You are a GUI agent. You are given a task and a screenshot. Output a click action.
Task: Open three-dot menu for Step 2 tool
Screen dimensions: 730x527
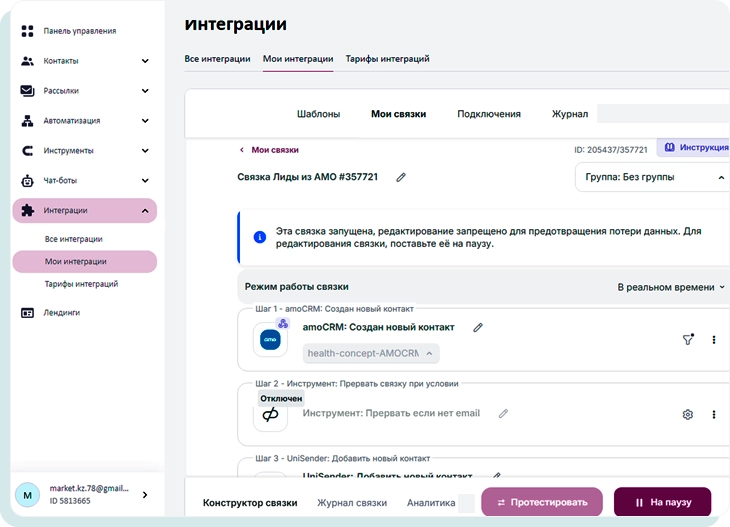click(x=714, y=414)
